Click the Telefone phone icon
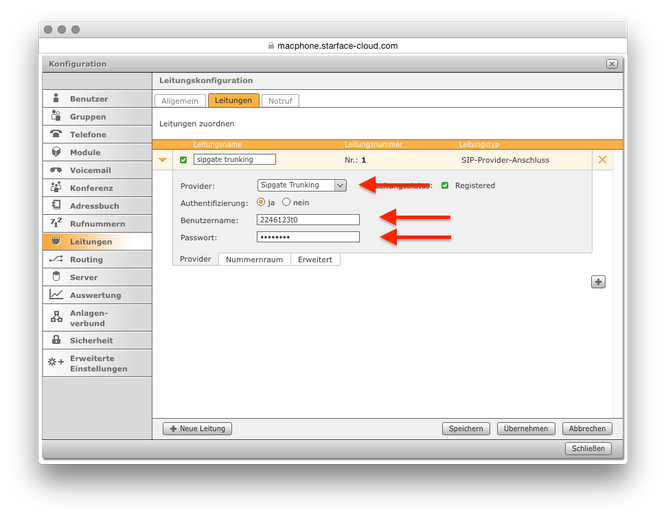Image resolution: width=666 pixels, height=519 pixels. pyautogui.click(x=56, y=134)
